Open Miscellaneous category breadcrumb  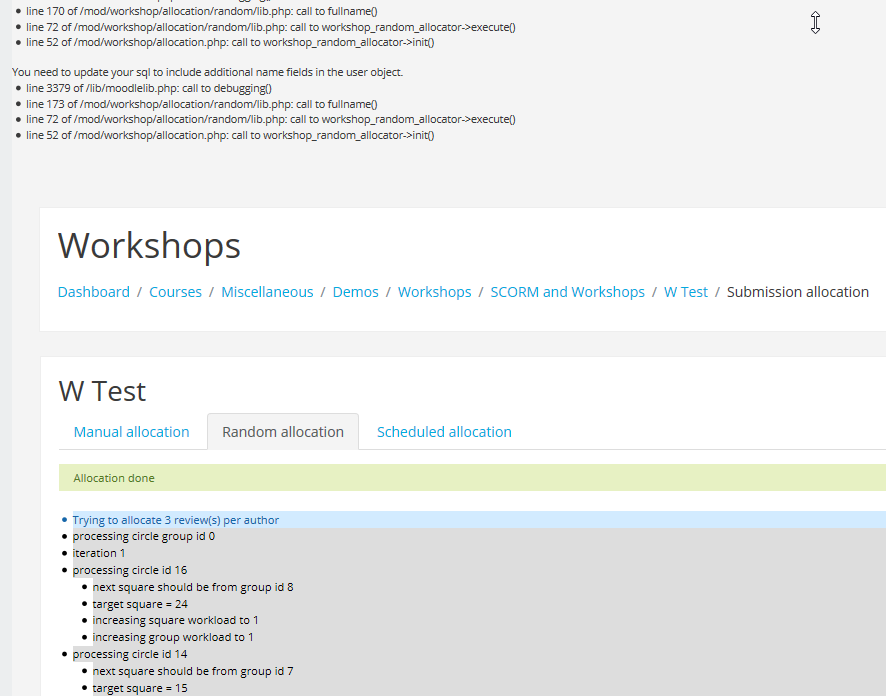(267, 292)
